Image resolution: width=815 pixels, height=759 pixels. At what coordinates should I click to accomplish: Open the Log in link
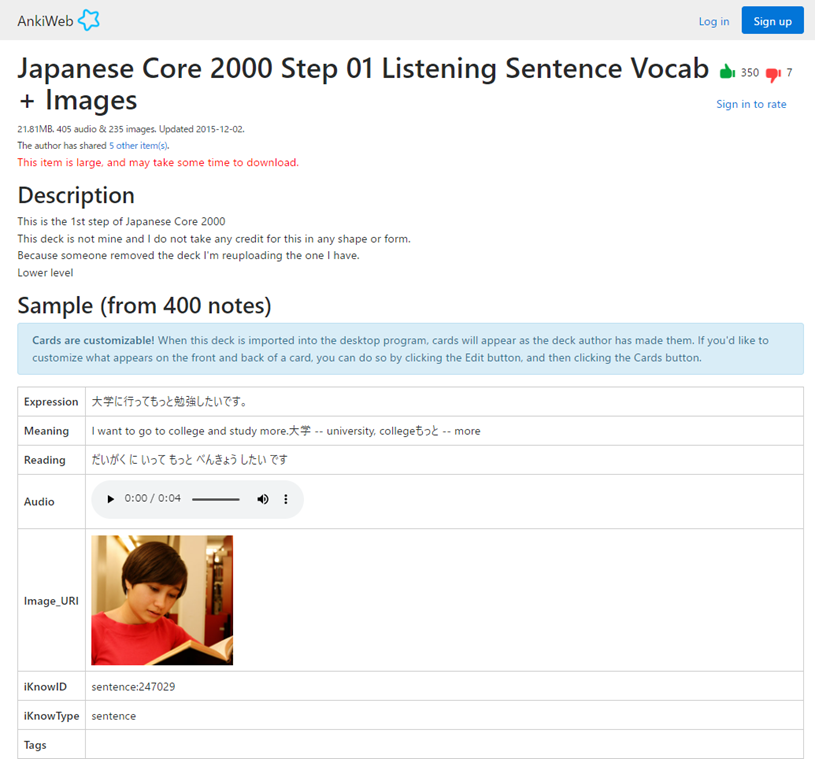click(714, 21)
